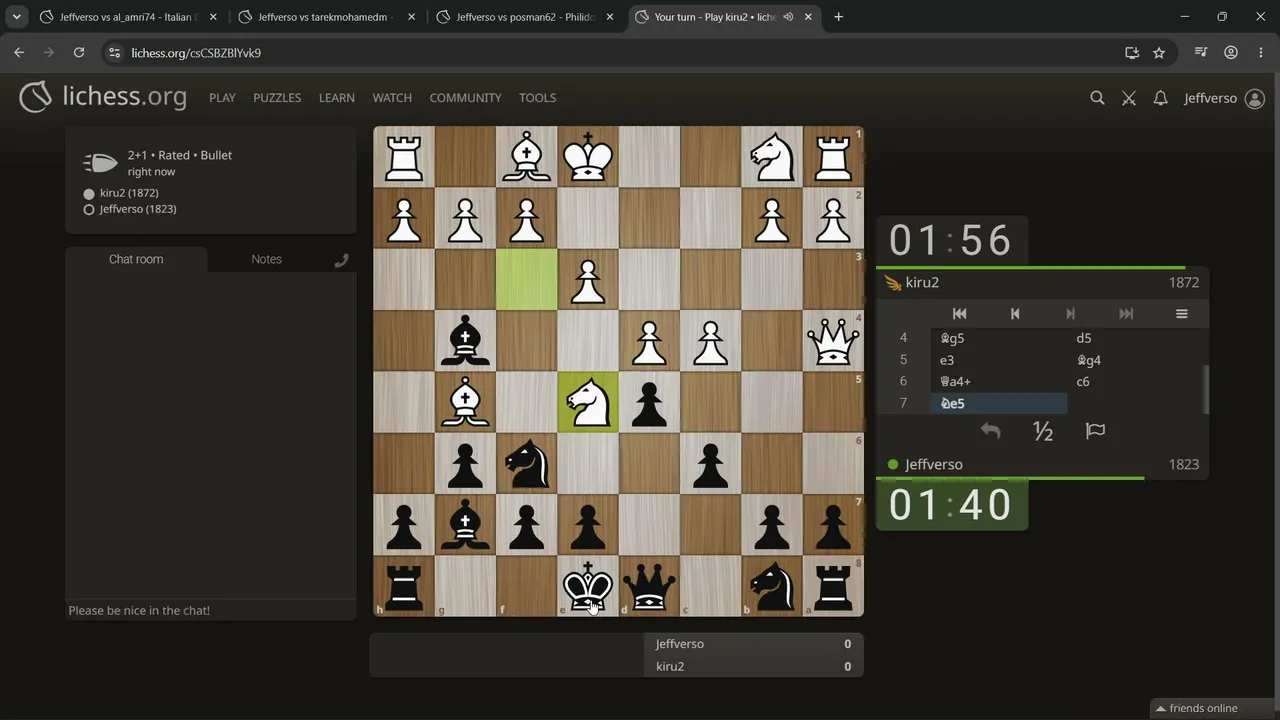Jump to the last move

[1126, 314]
